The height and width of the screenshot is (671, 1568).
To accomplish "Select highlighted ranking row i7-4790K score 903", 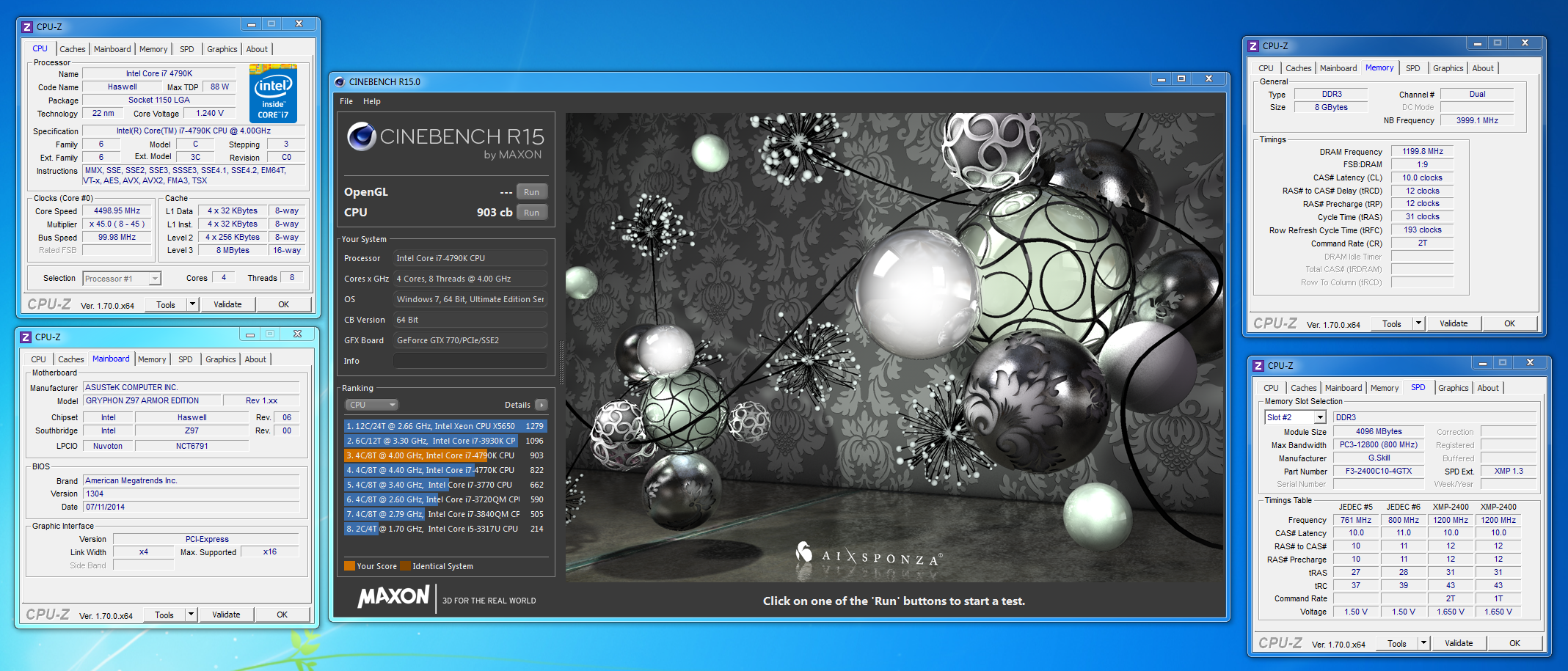I will 445,455.
